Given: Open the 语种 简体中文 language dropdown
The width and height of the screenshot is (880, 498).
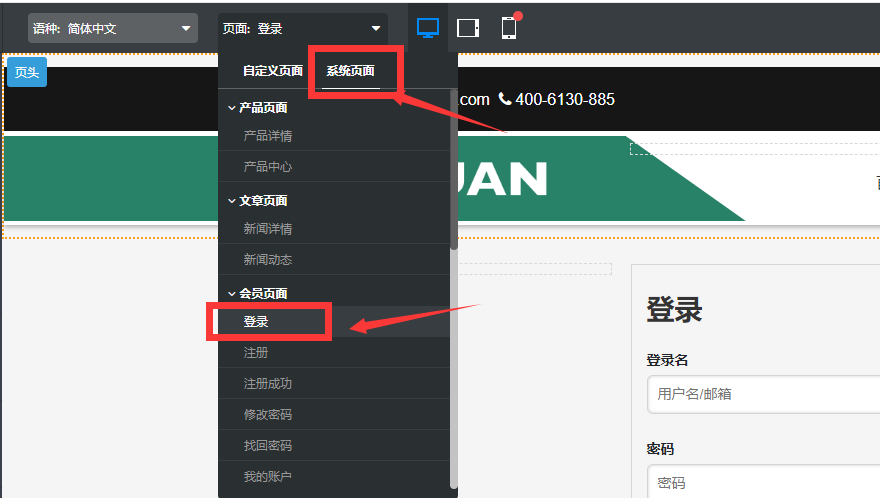Looking at the screenshot, I should coord(112,29).
